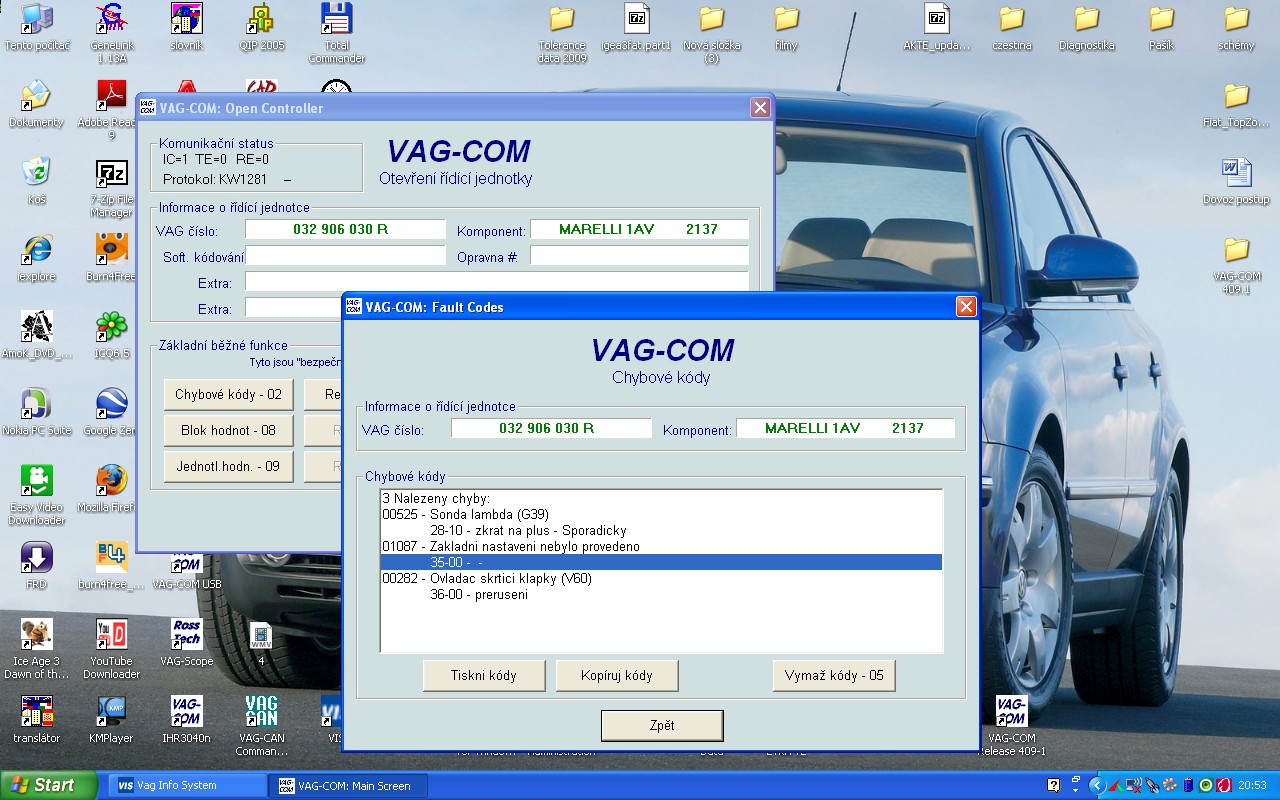Click Zpět button in Fault Codes
1280x800 pixels.
(x=662, y=726)
